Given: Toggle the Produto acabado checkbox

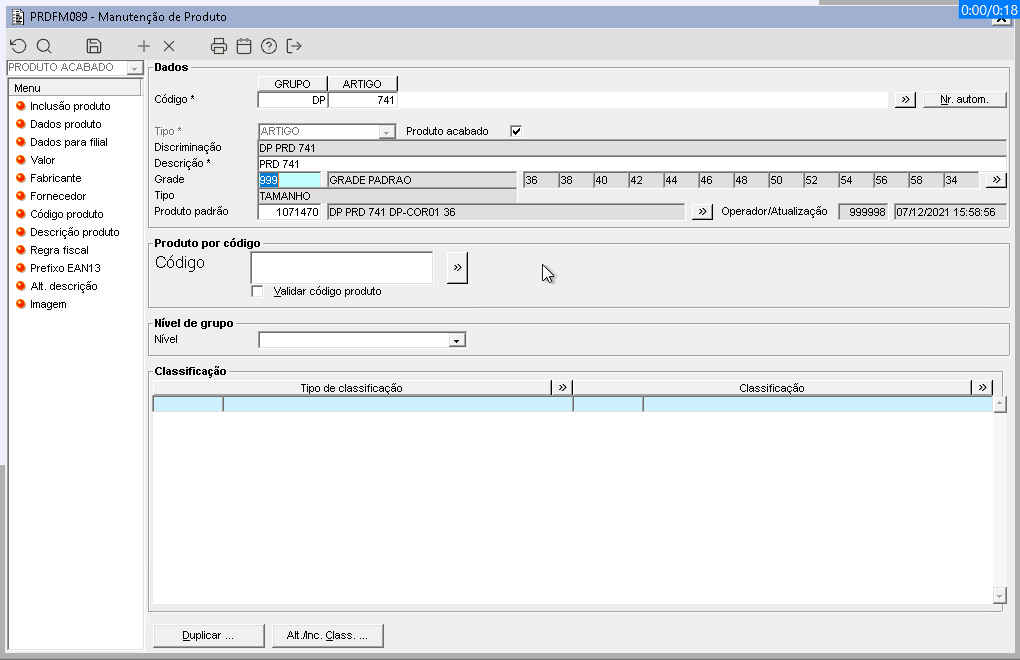Looking at the screenshot, I should [x=516, y=131].
